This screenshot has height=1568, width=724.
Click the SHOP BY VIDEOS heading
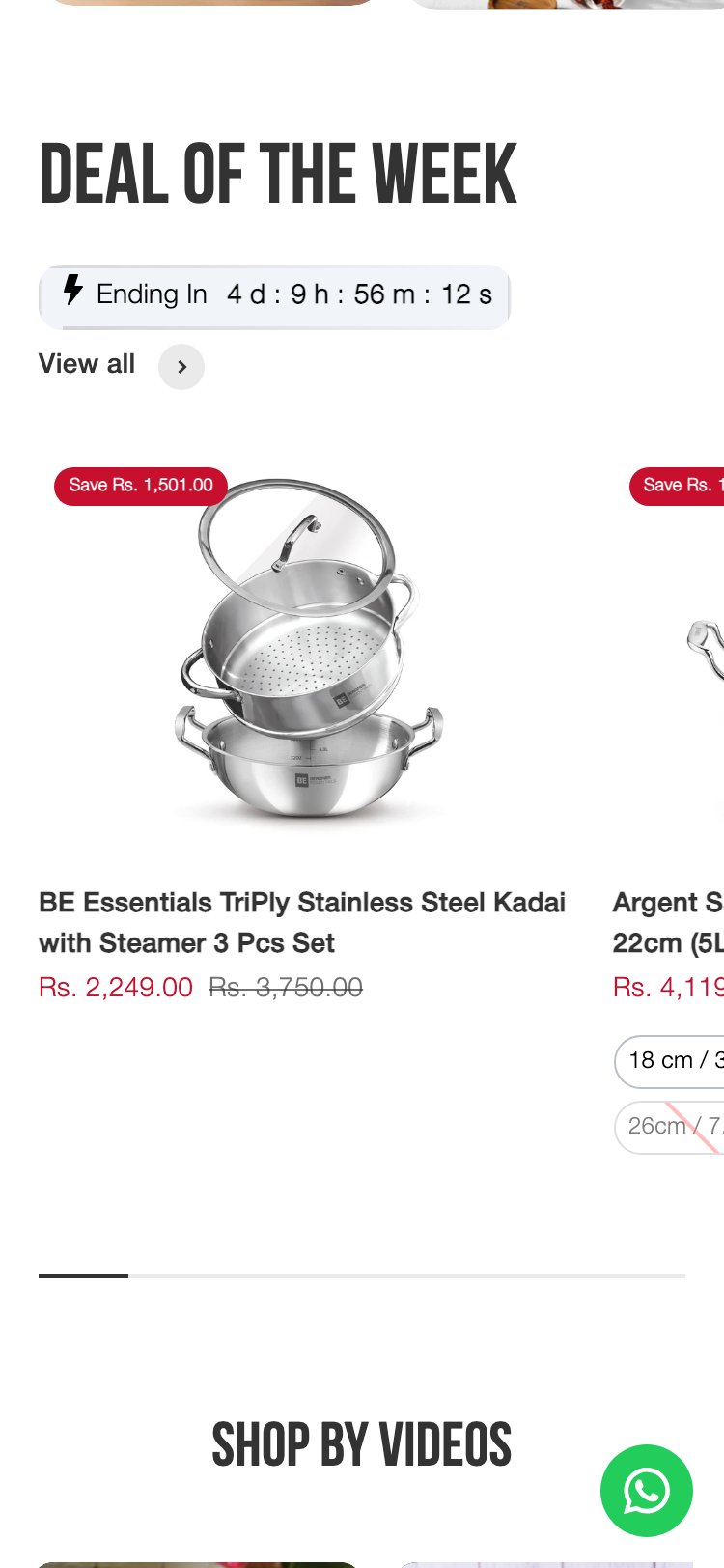tap(361, 1444)
